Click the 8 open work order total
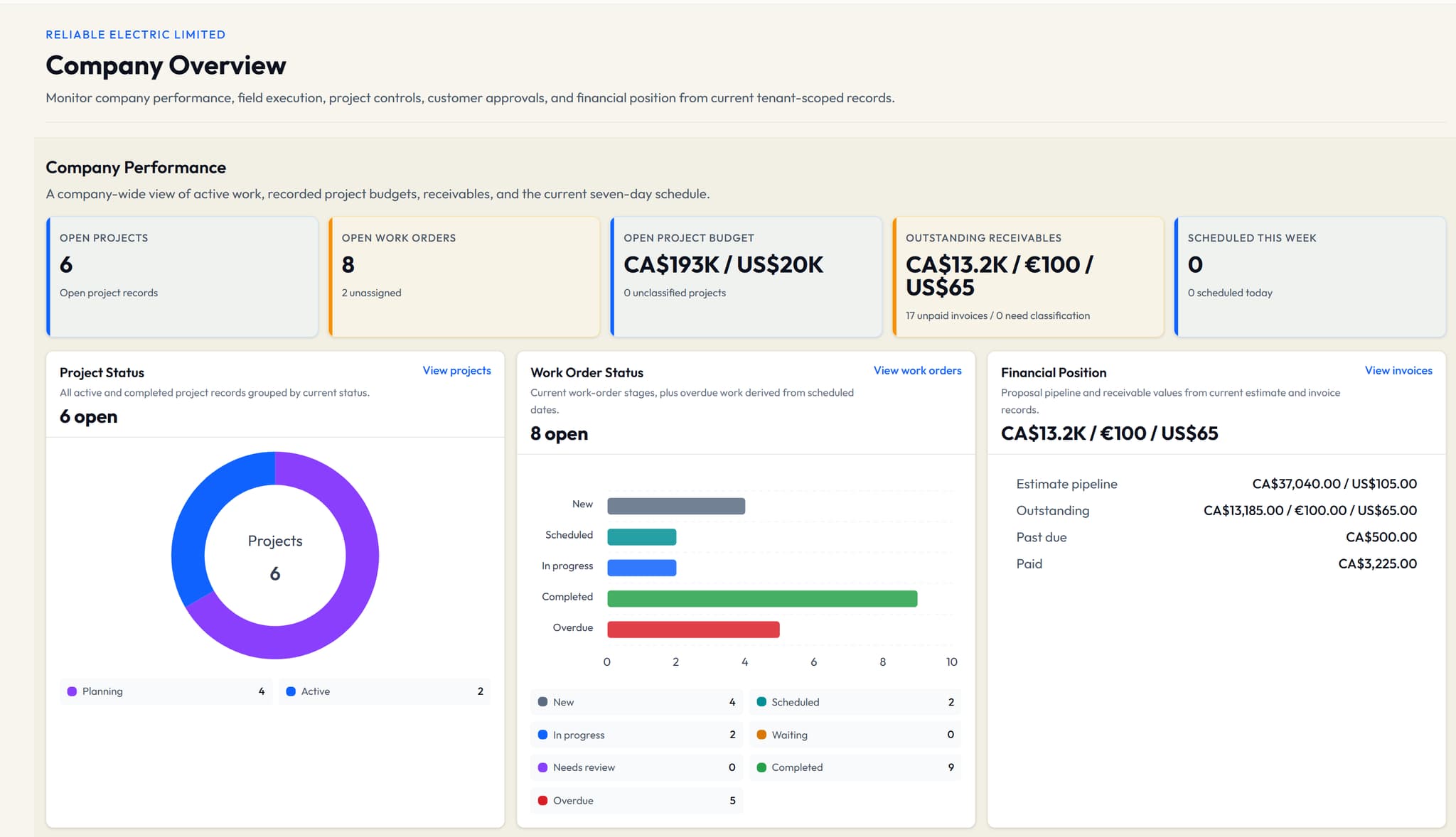 pos(559,433)
